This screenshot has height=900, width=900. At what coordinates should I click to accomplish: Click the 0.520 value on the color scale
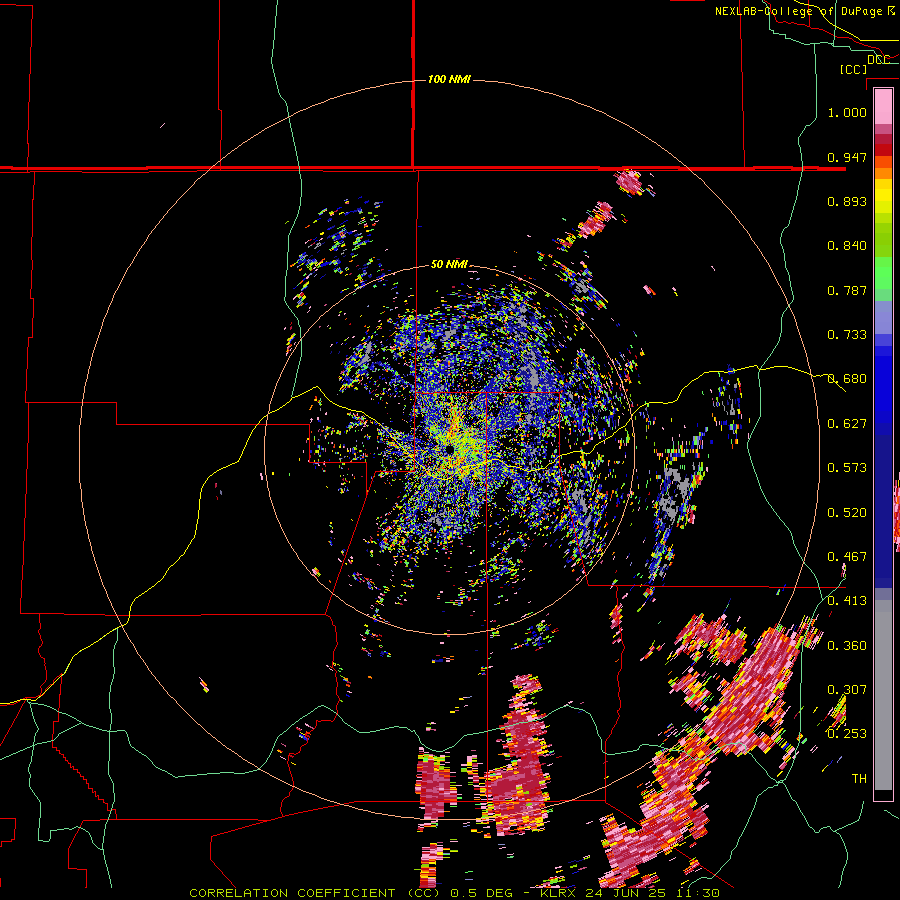pyautogui.click(x=847, y=513)
